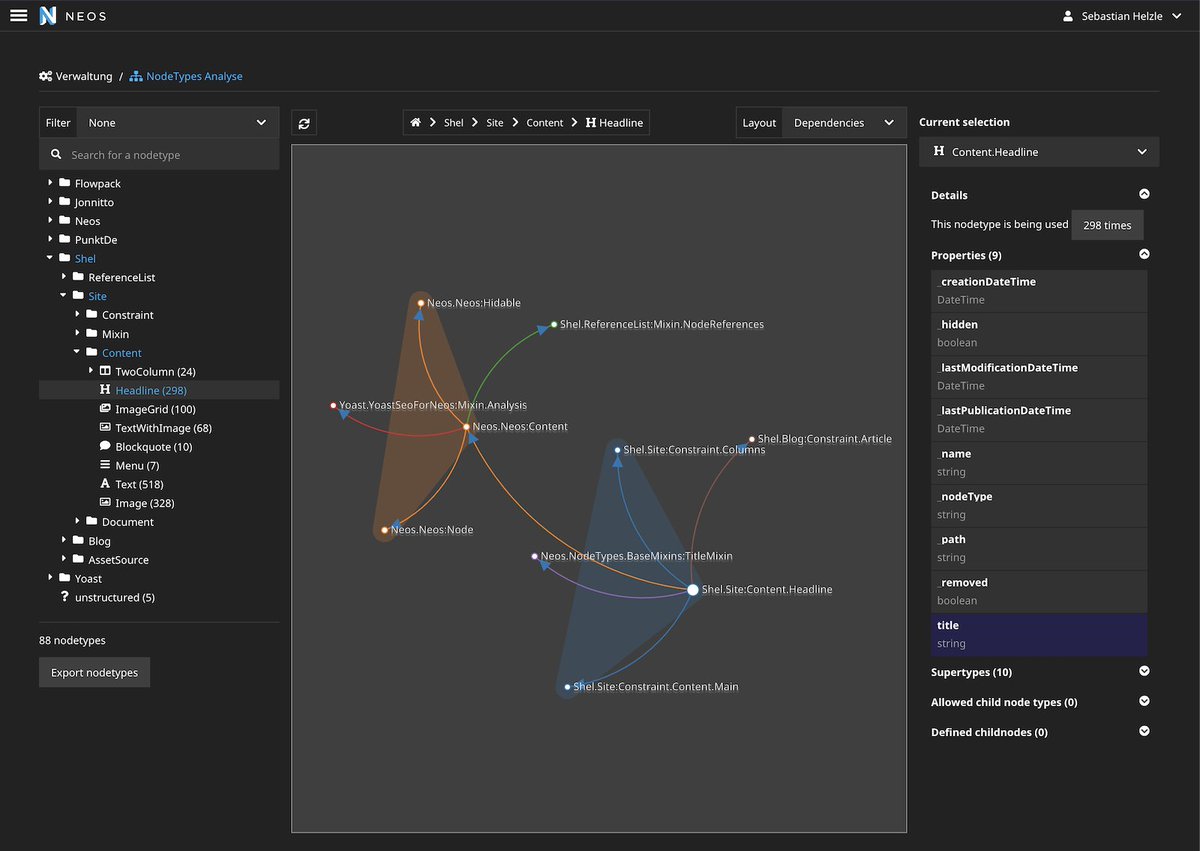The image size is (1200, 851).
Task: Click the NodeTypes Analyse sitemap icon
Action: coord(136,76)
